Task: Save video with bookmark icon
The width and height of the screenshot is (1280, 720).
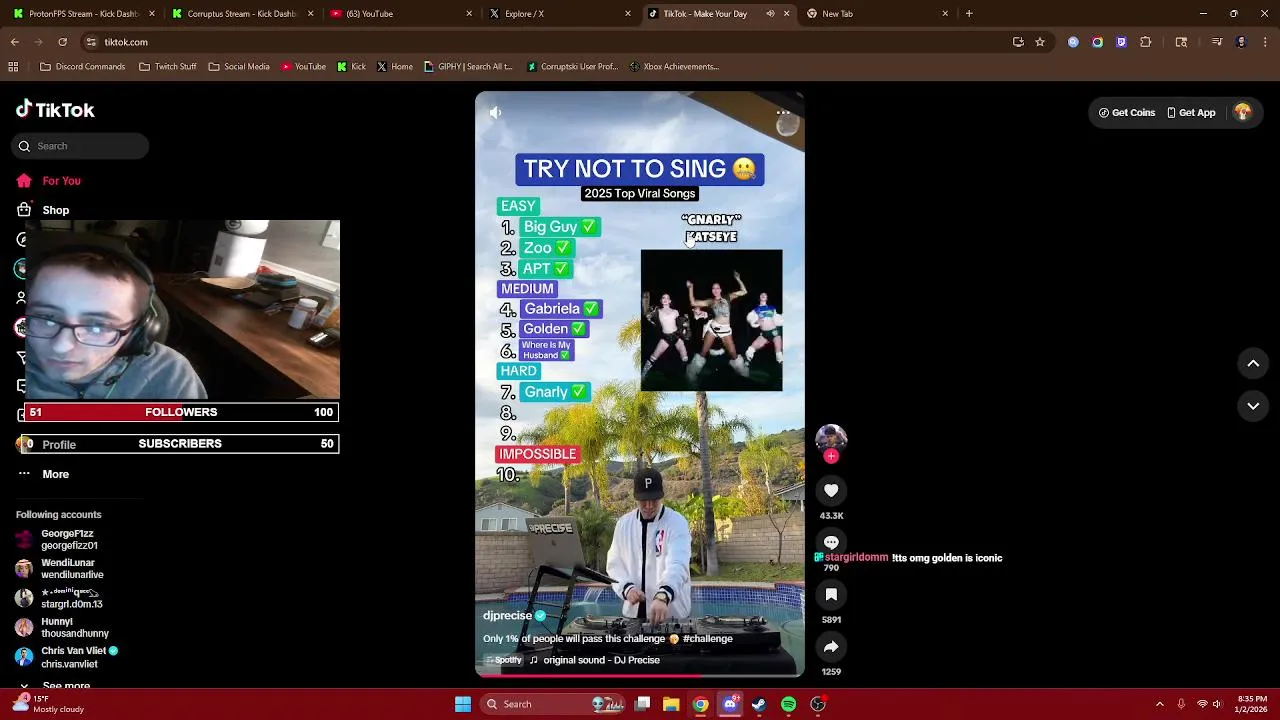Action: (x=831, y=594)
